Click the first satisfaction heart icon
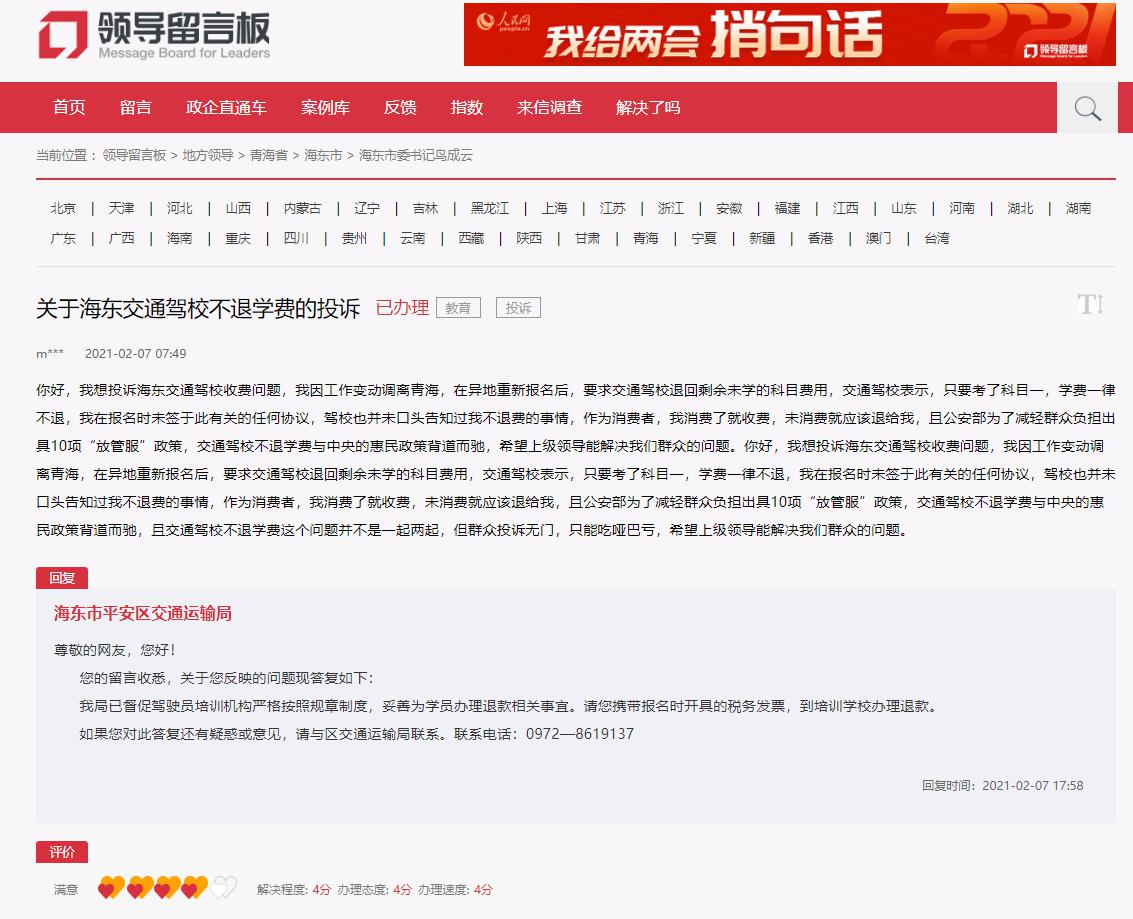This screenshot has height=919, width=1133. point(110,888)
